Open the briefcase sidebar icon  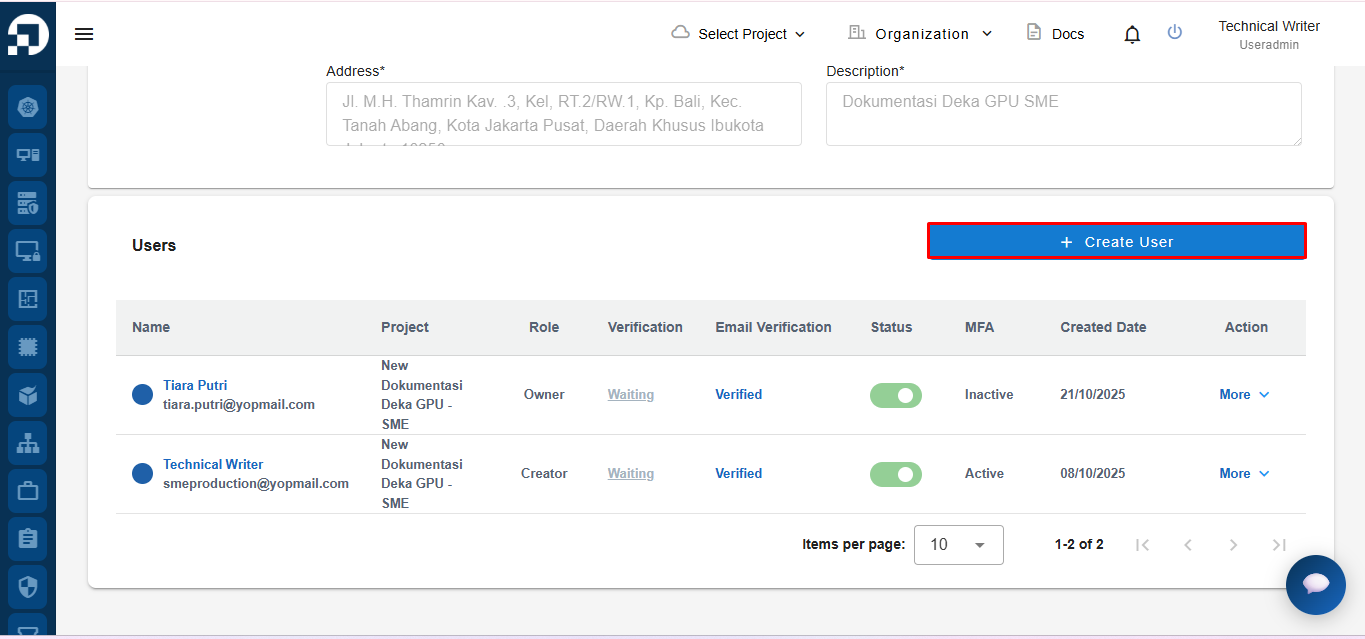tap(28, 491)
